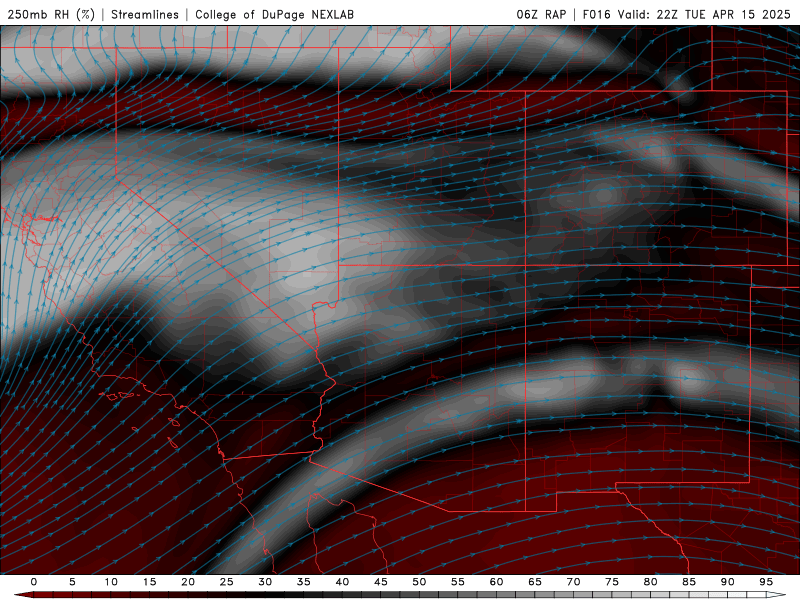The height and width of the screenshot is (600, 800).
Task: Click the "06Z RAP" model run label
Action: click(x=541, y=14)
